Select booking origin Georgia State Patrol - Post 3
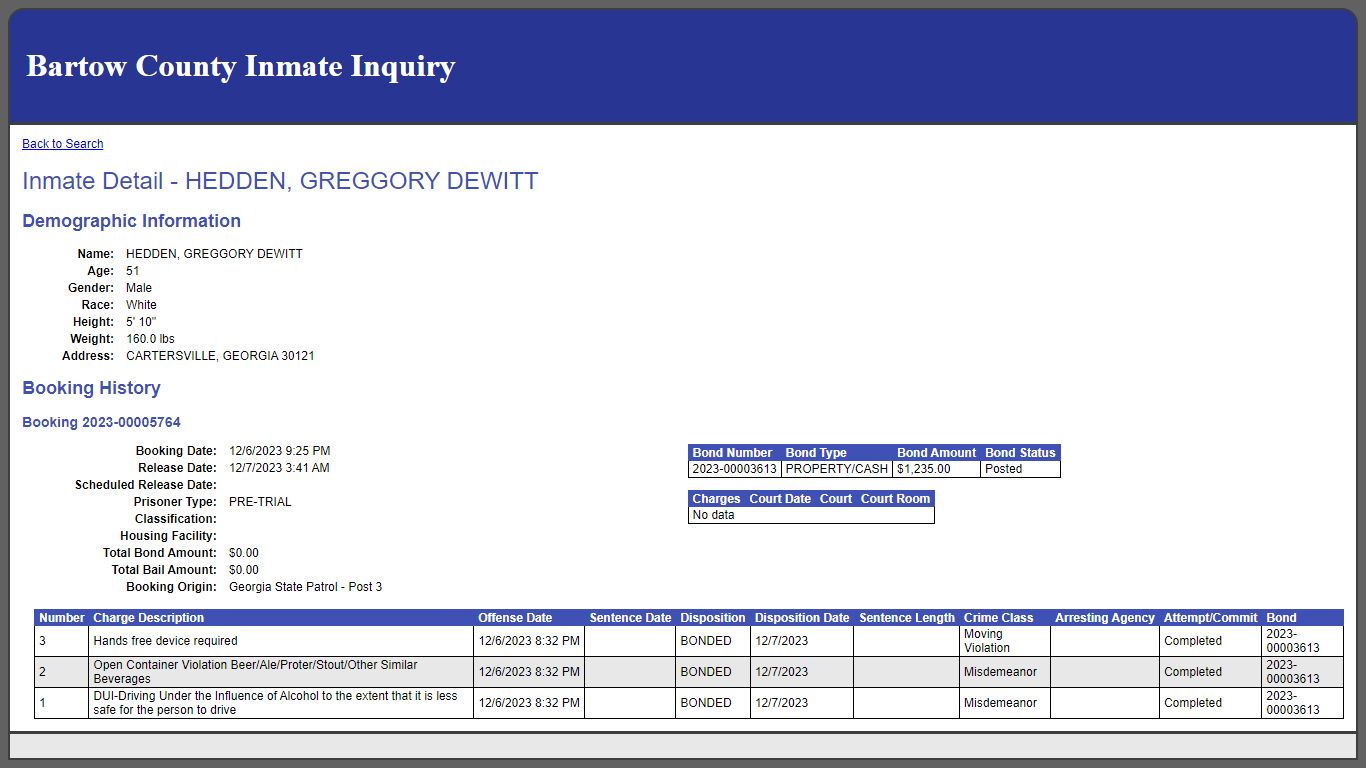The image size is (1366, 768). (305, 587)
